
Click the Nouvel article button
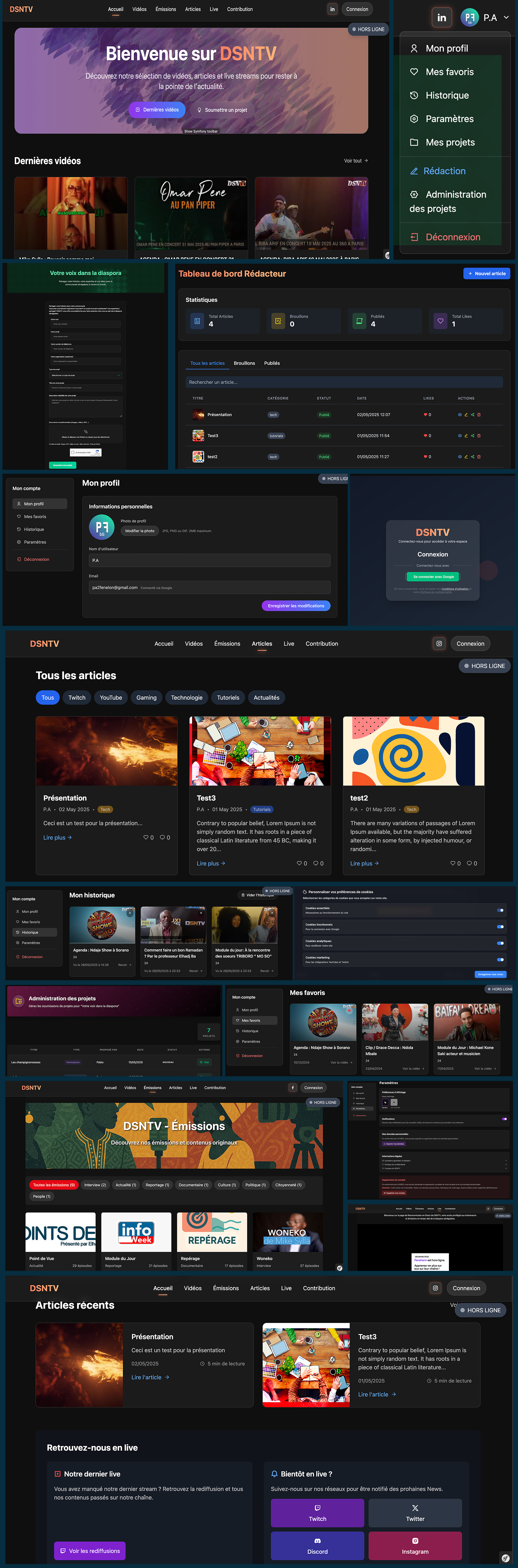[486, 274]
